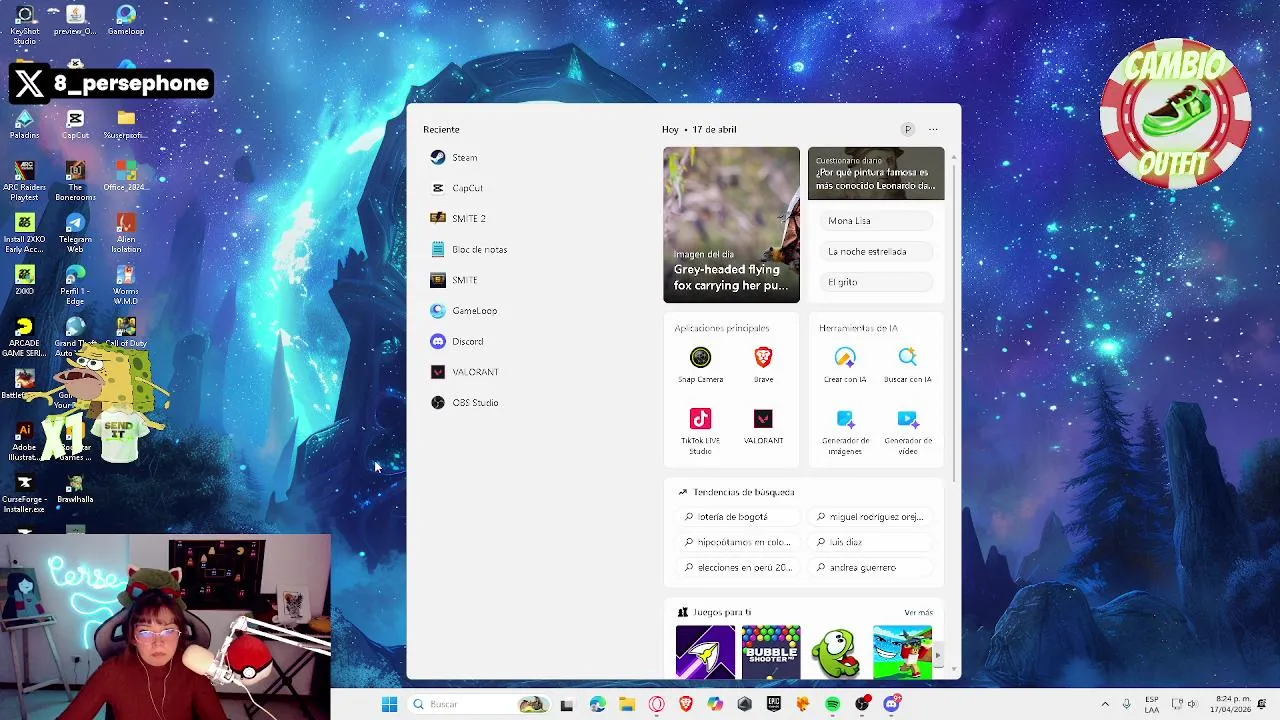Search trend lotería de bogotá

(x=737, y=517)
